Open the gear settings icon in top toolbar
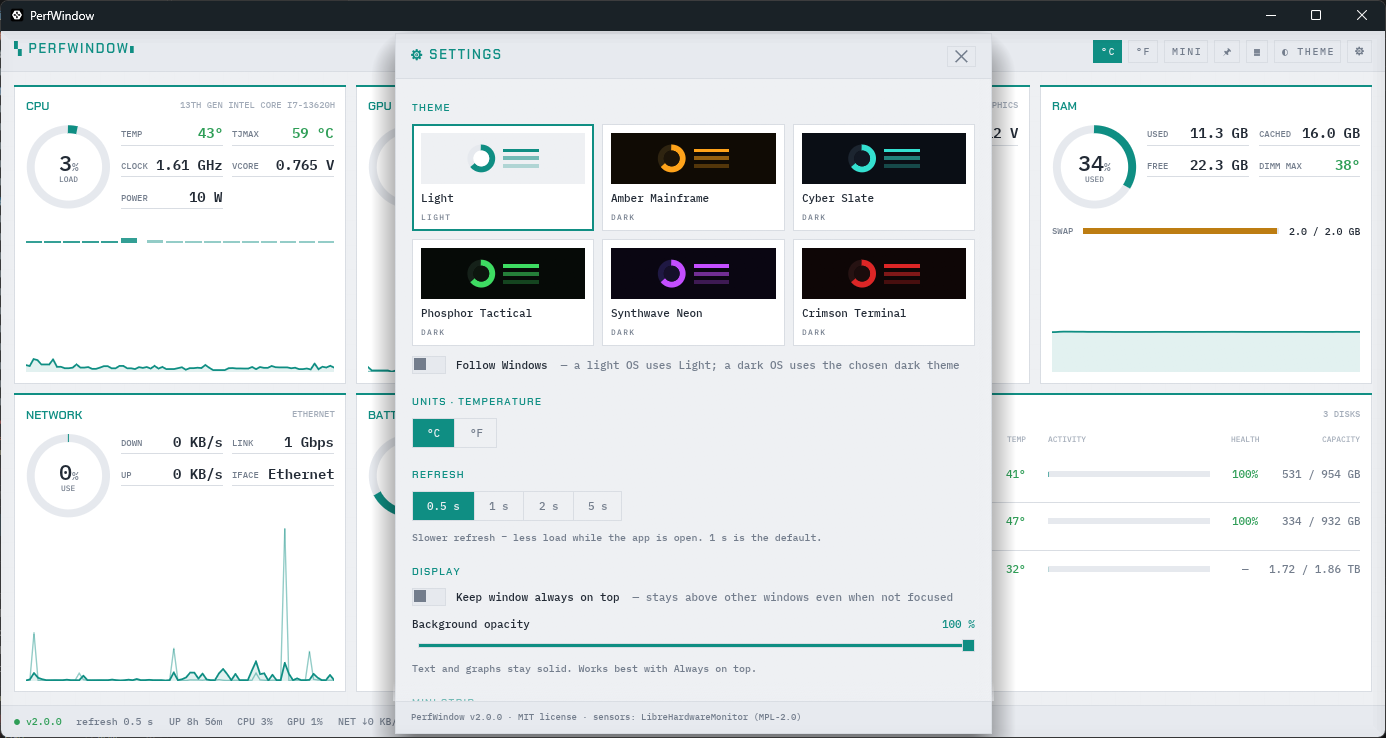 (x=1358, y=52)
